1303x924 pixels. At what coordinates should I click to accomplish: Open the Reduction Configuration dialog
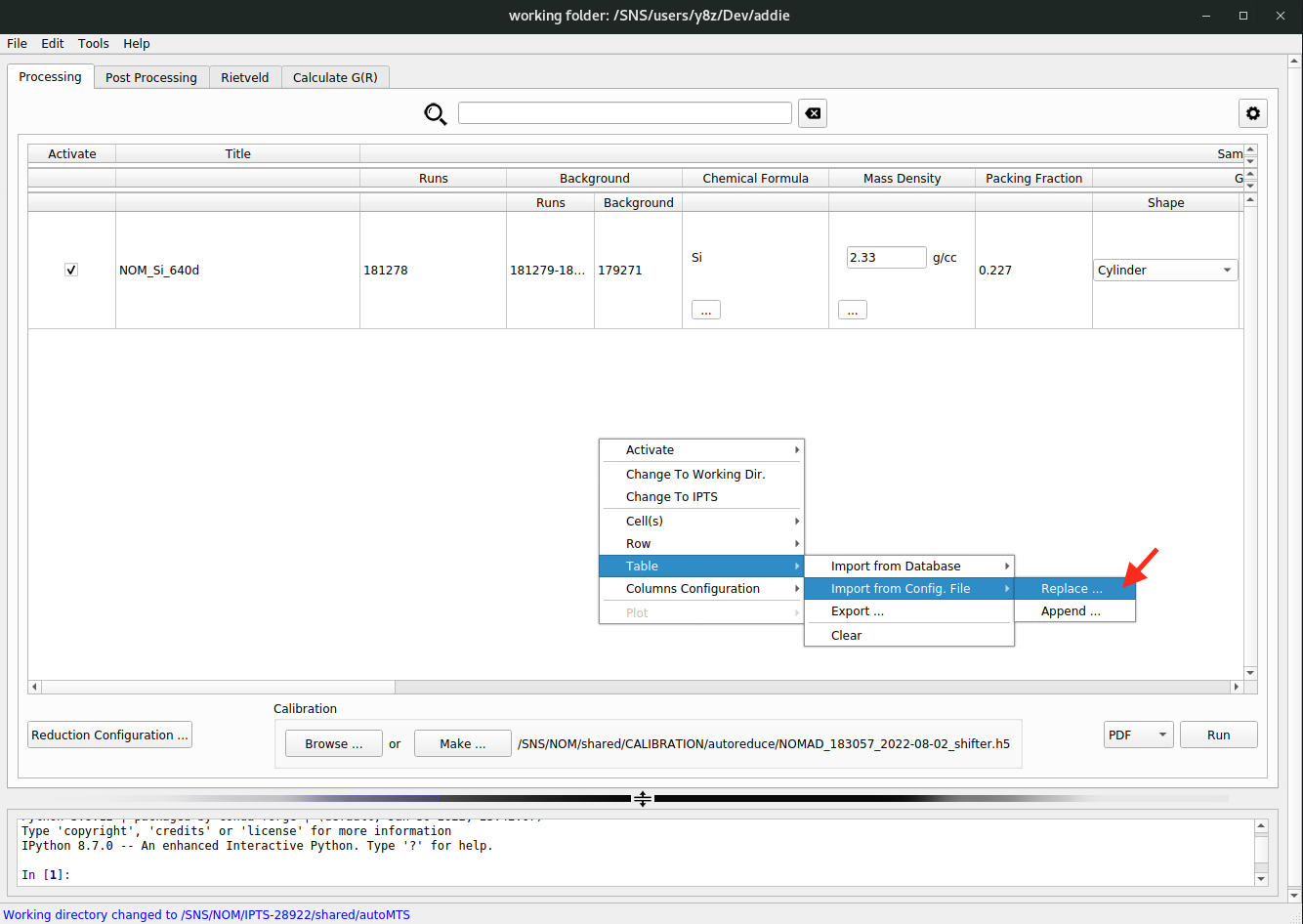pos(109,735)
